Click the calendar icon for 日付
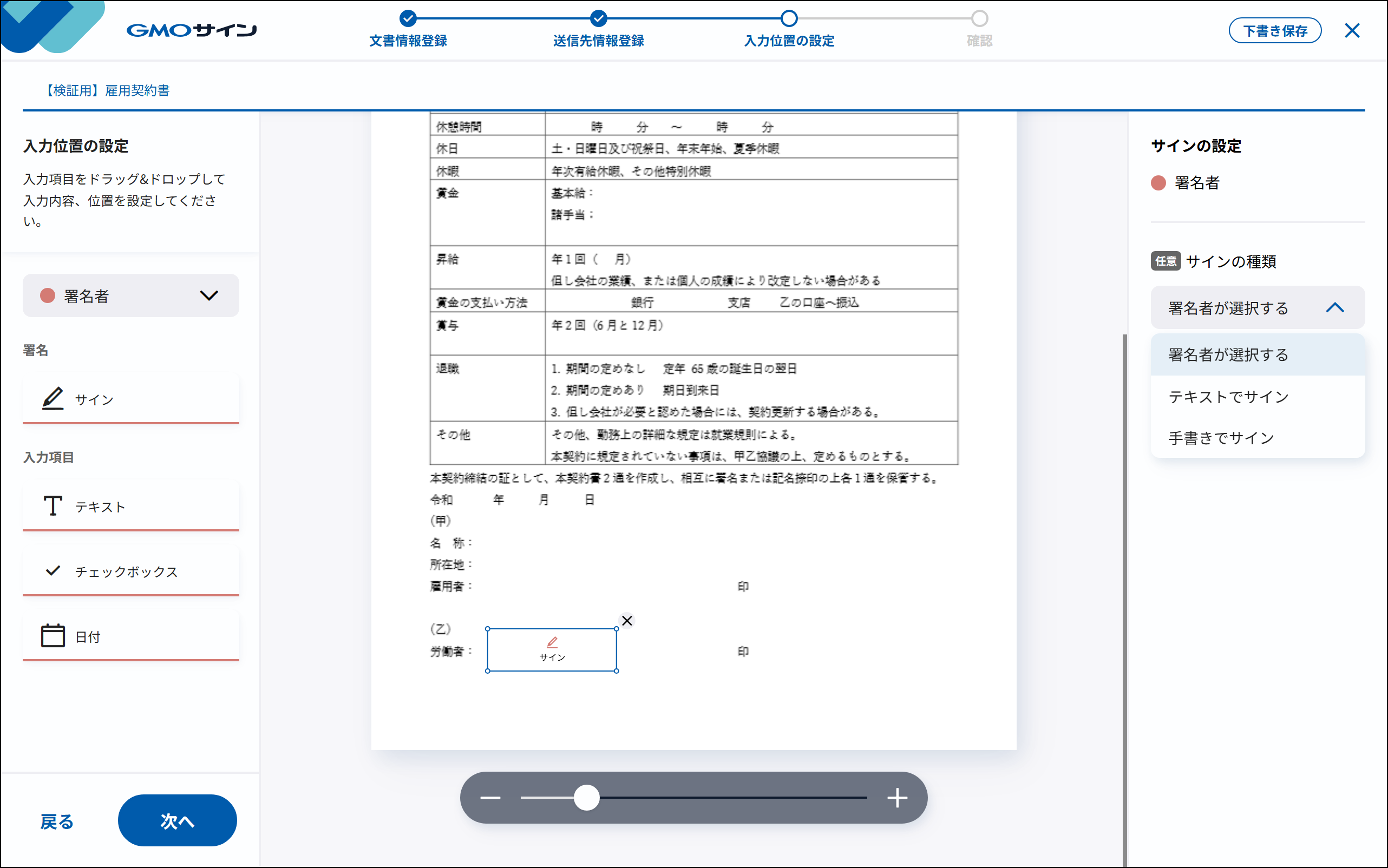 [x=53, y=635]
